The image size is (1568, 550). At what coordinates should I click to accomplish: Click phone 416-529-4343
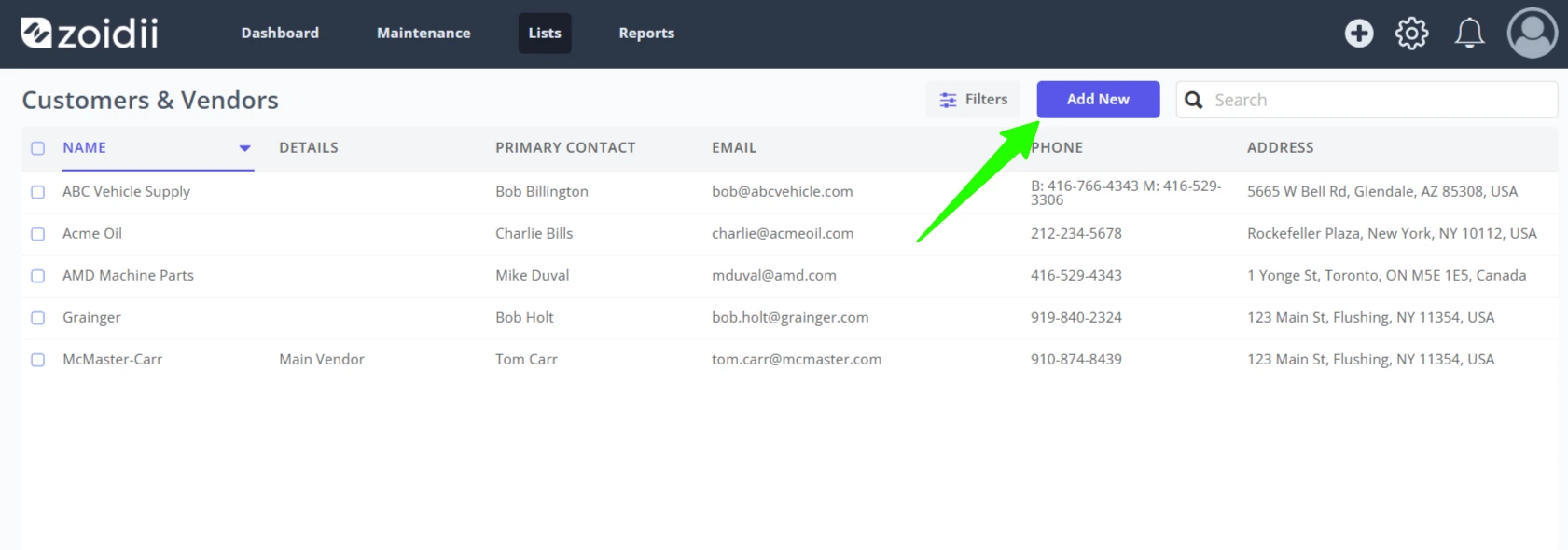1076,275
